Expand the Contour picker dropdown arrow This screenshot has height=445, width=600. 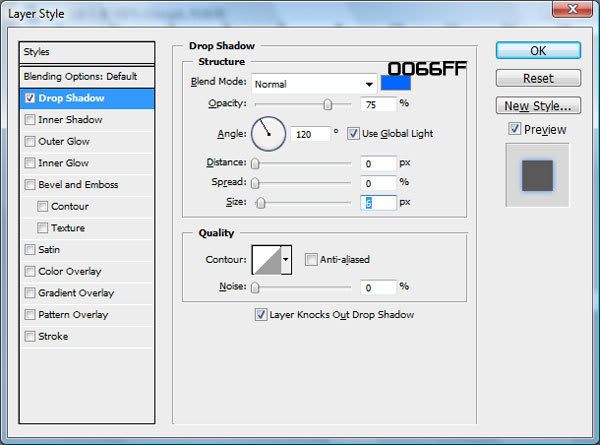(x=287, y=260)
